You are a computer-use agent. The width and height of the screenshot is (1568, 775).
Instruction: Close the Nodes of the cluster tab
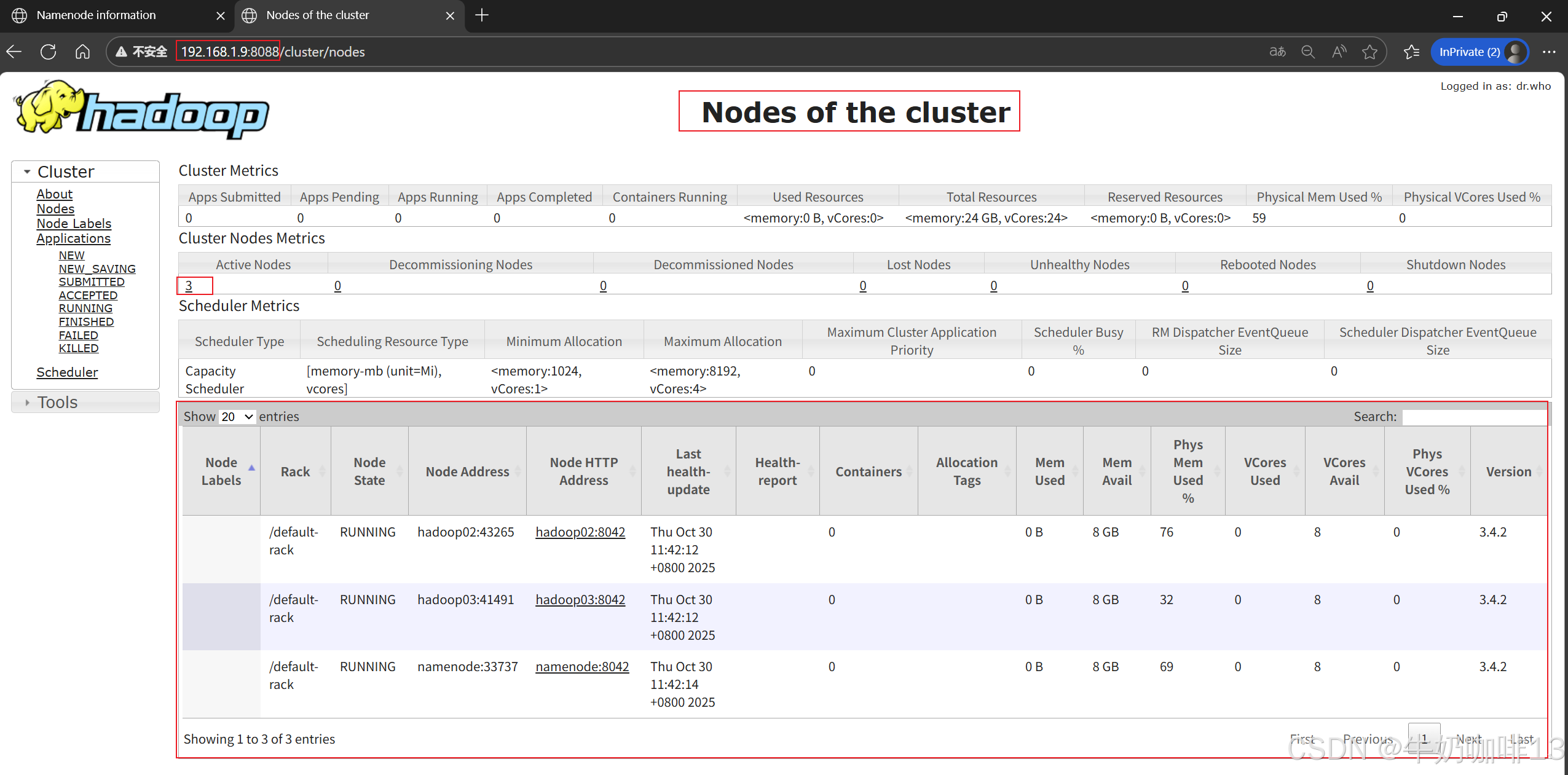[x=450, y=15]
